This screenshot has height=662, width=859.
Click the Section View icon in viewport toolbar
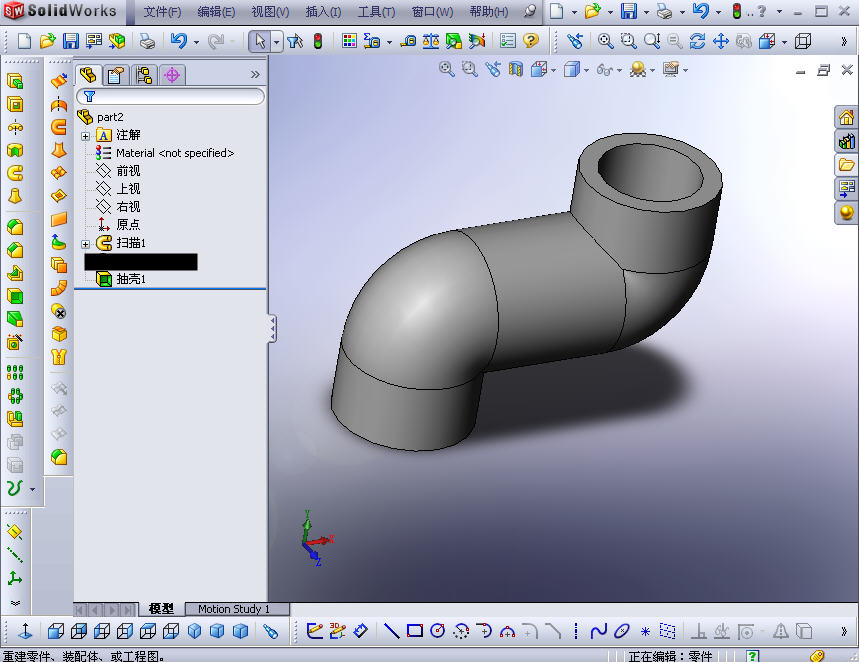click(x=516, y=69)
